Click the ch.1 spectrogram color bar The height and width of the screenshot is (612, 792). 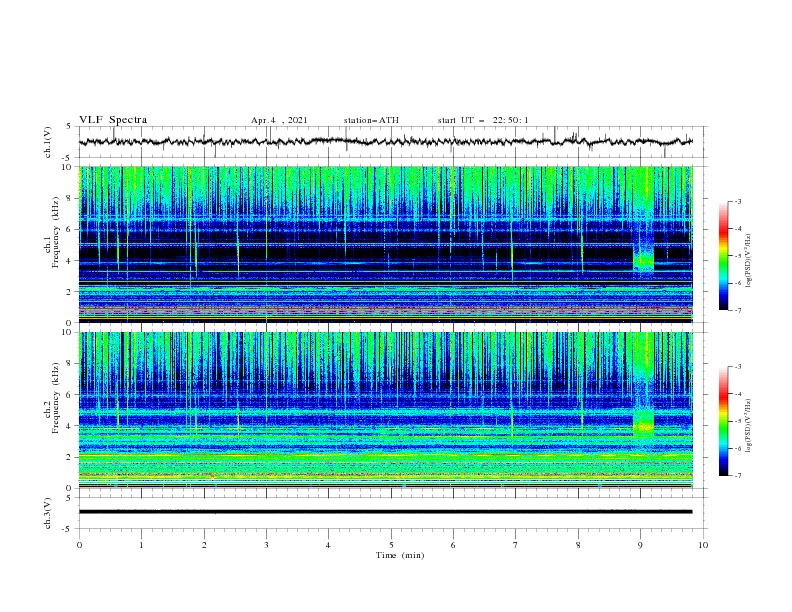tap(724, 256)
